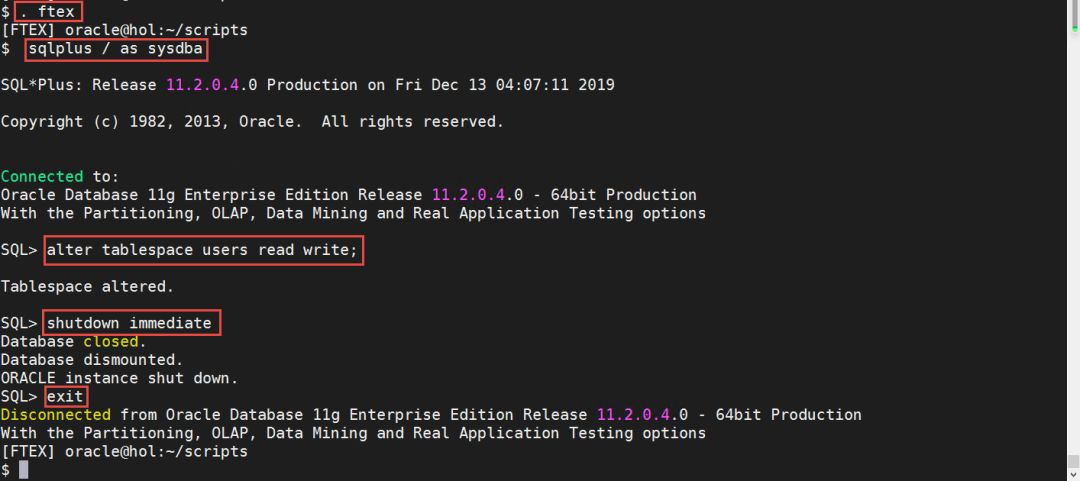Click the highlighted '. ftex' command

point(49,11)
